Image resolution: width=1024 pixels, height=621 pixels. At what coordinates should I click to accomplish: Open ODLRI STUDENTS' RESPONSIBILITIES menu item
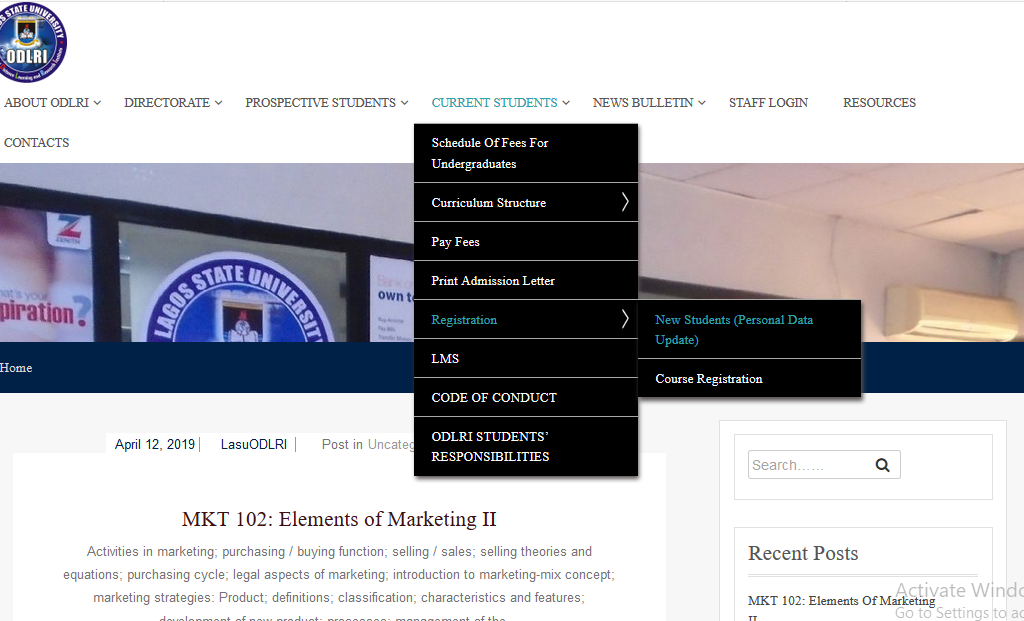click(526, 447)
